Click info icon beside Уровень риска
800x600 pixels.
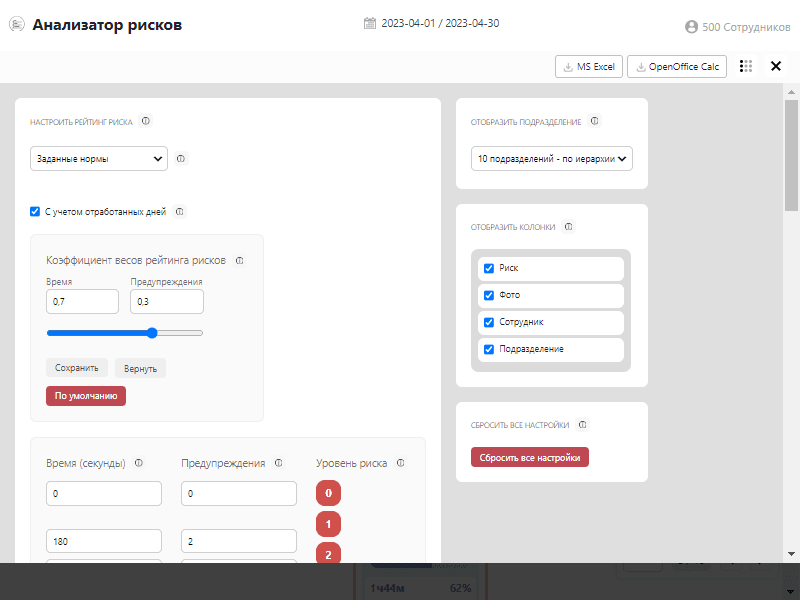pyautogui.click(x=400, y=463)
